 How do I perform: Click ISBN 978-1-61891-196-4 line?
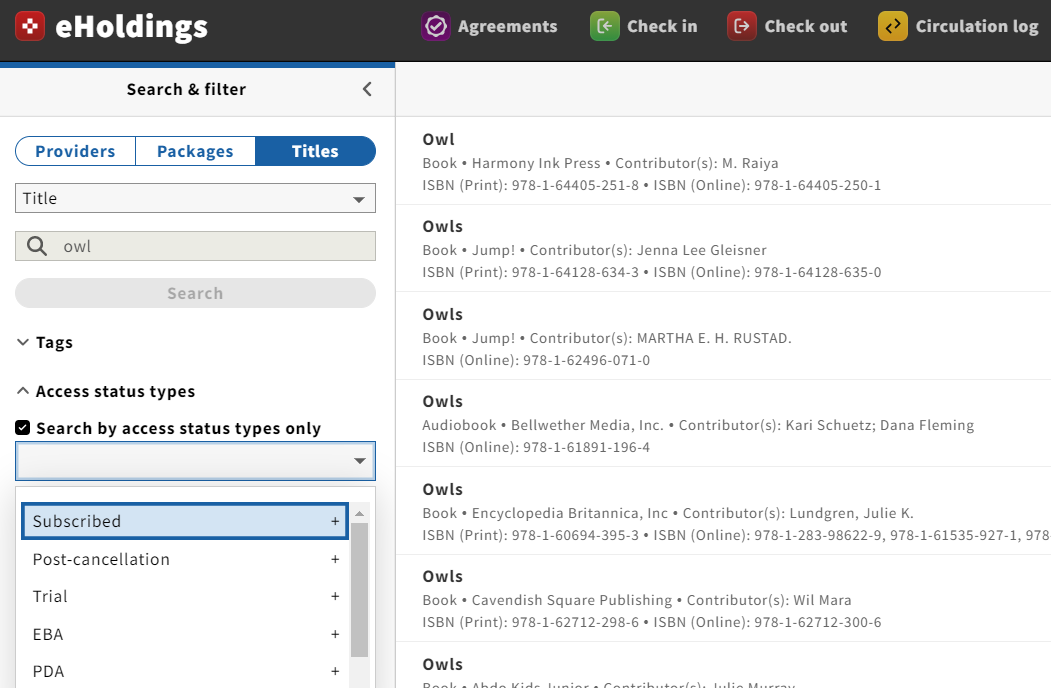click(x=536, y=447)
